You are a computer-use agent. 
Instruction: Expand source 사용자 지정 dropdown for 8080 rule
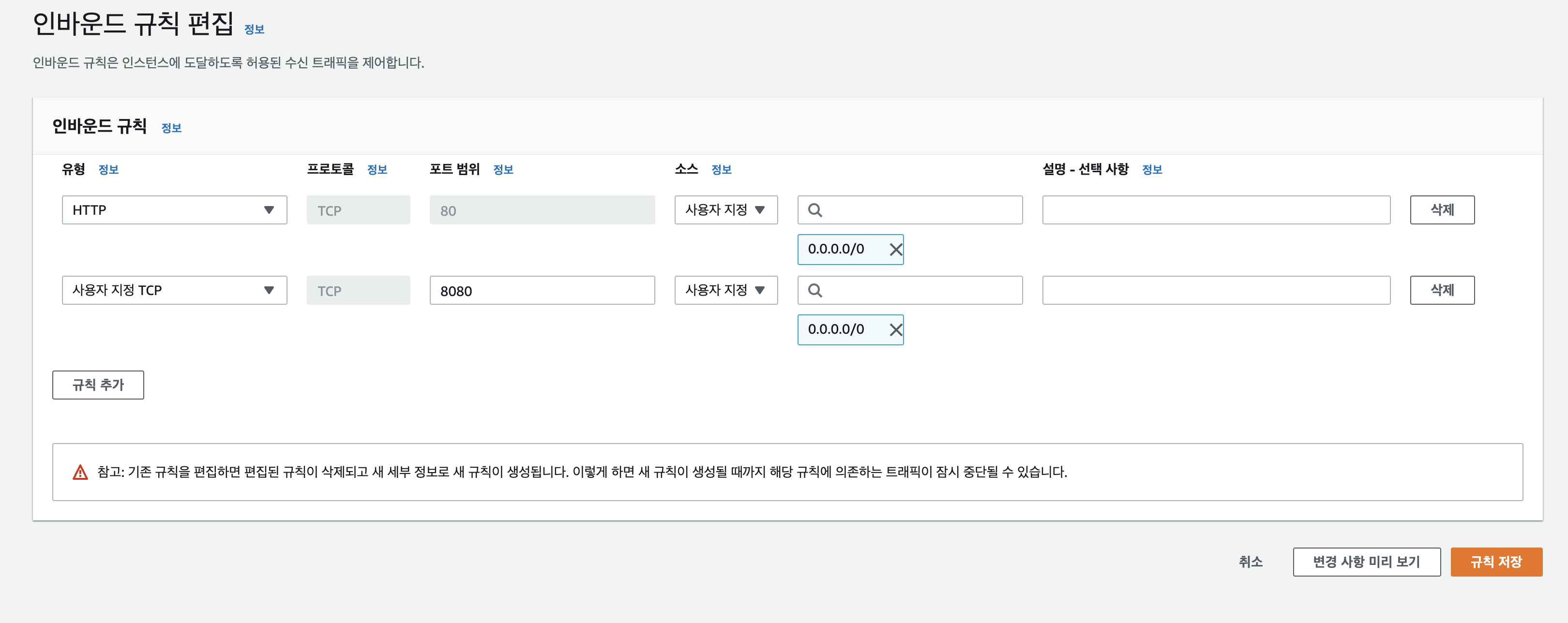pos(725,290)
